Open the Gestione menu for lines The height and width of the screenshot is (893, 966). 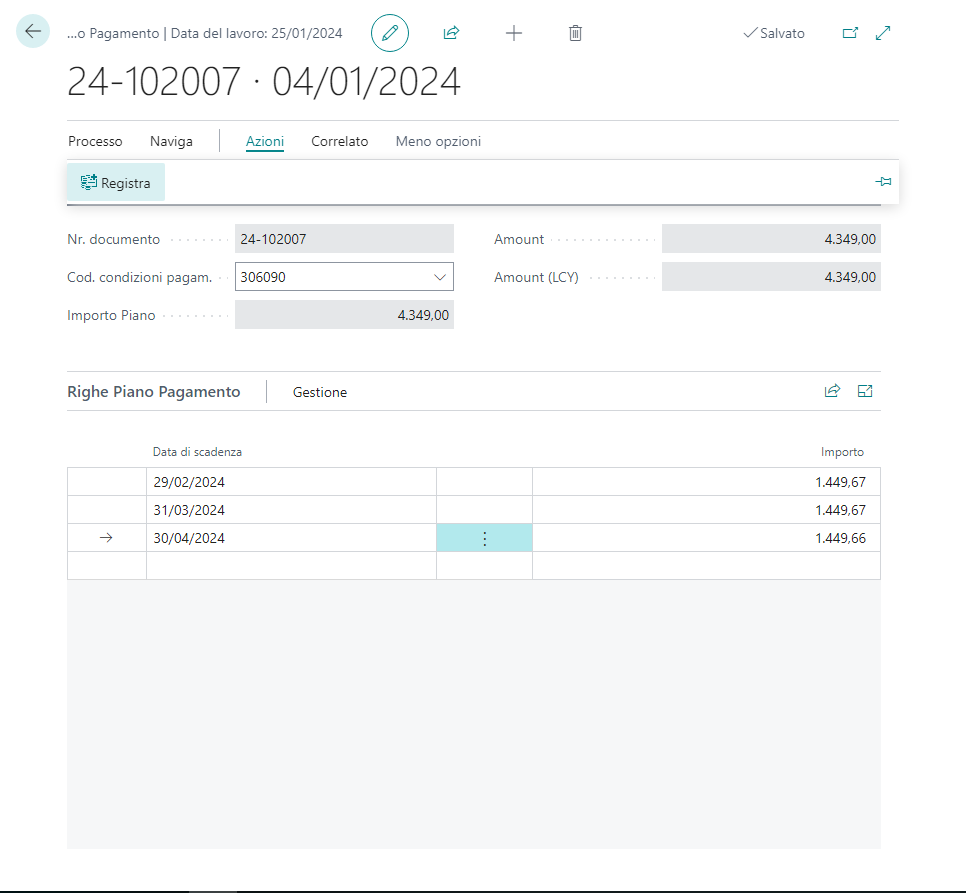320,392
